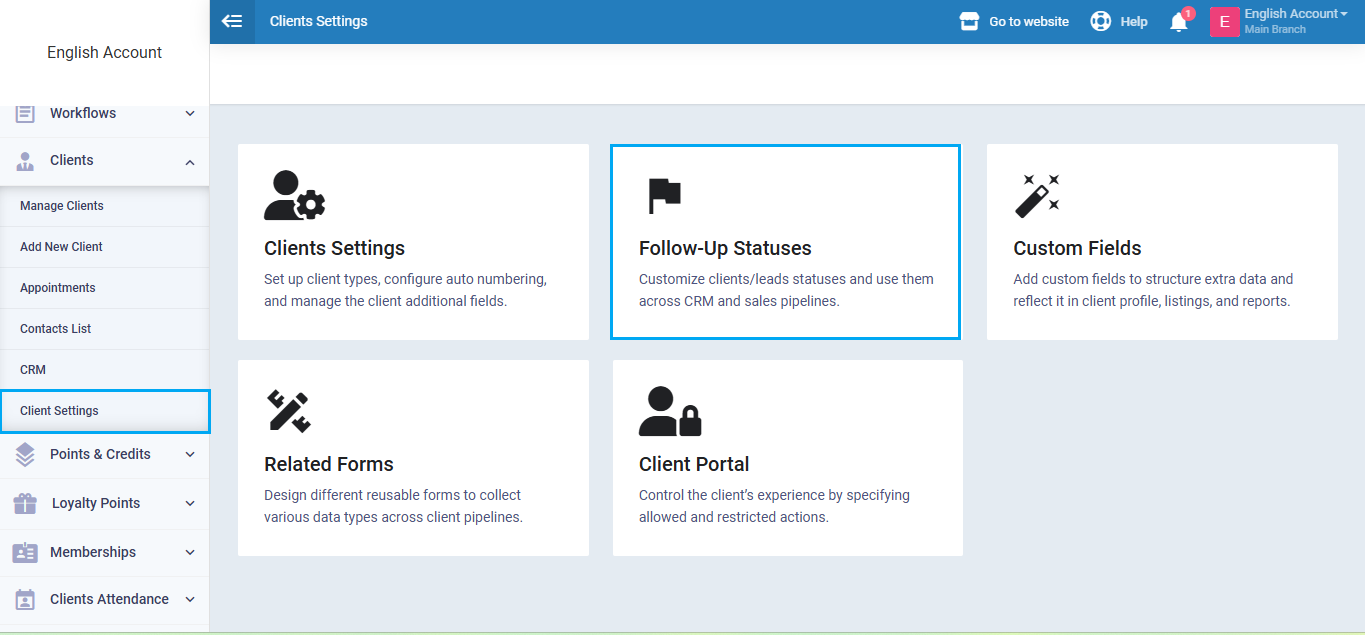
Task: Open the Add New Client page
Action: 61,247
